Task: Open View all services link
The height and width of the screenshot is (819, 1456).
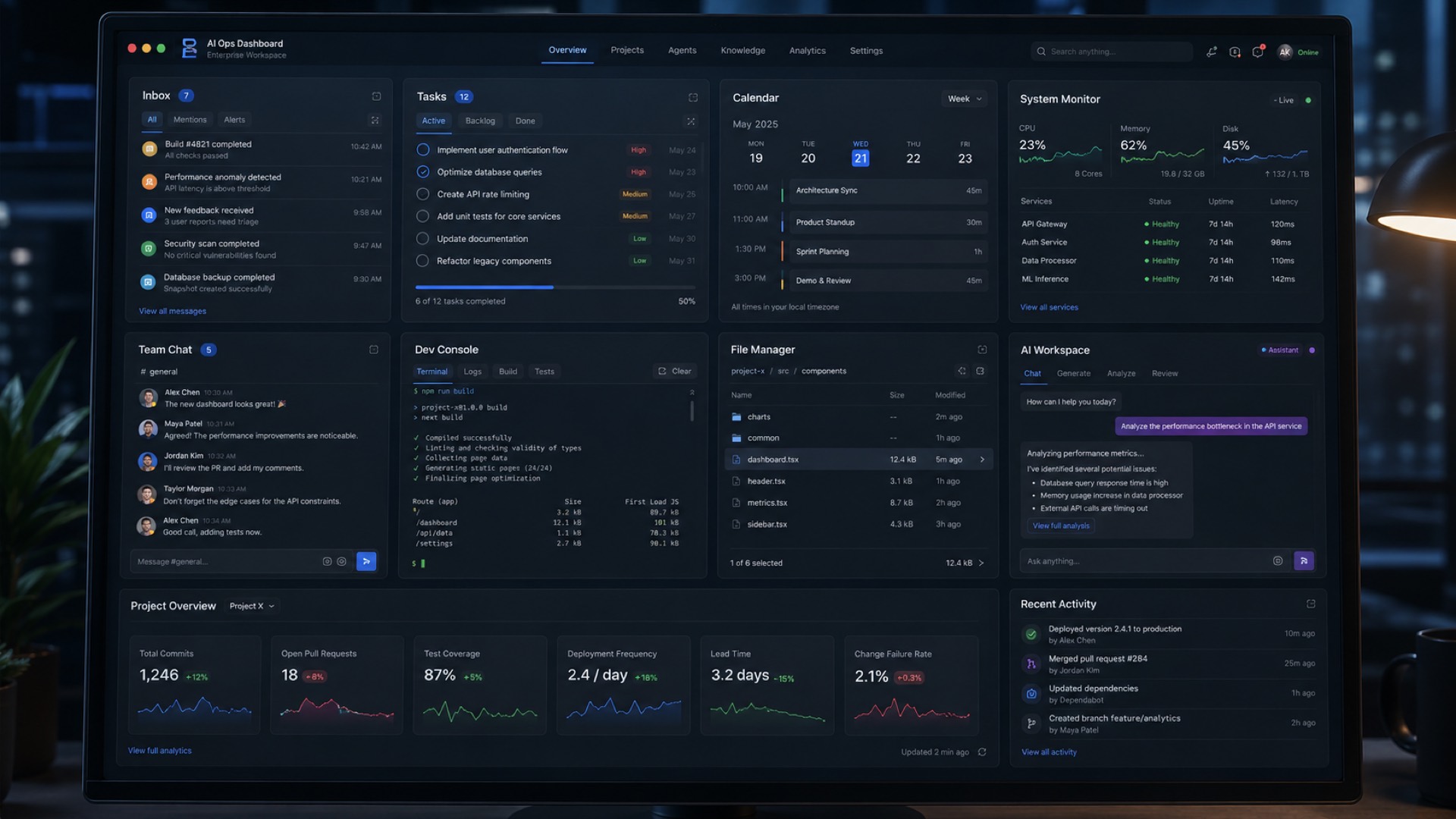Action: [1049, 307]
